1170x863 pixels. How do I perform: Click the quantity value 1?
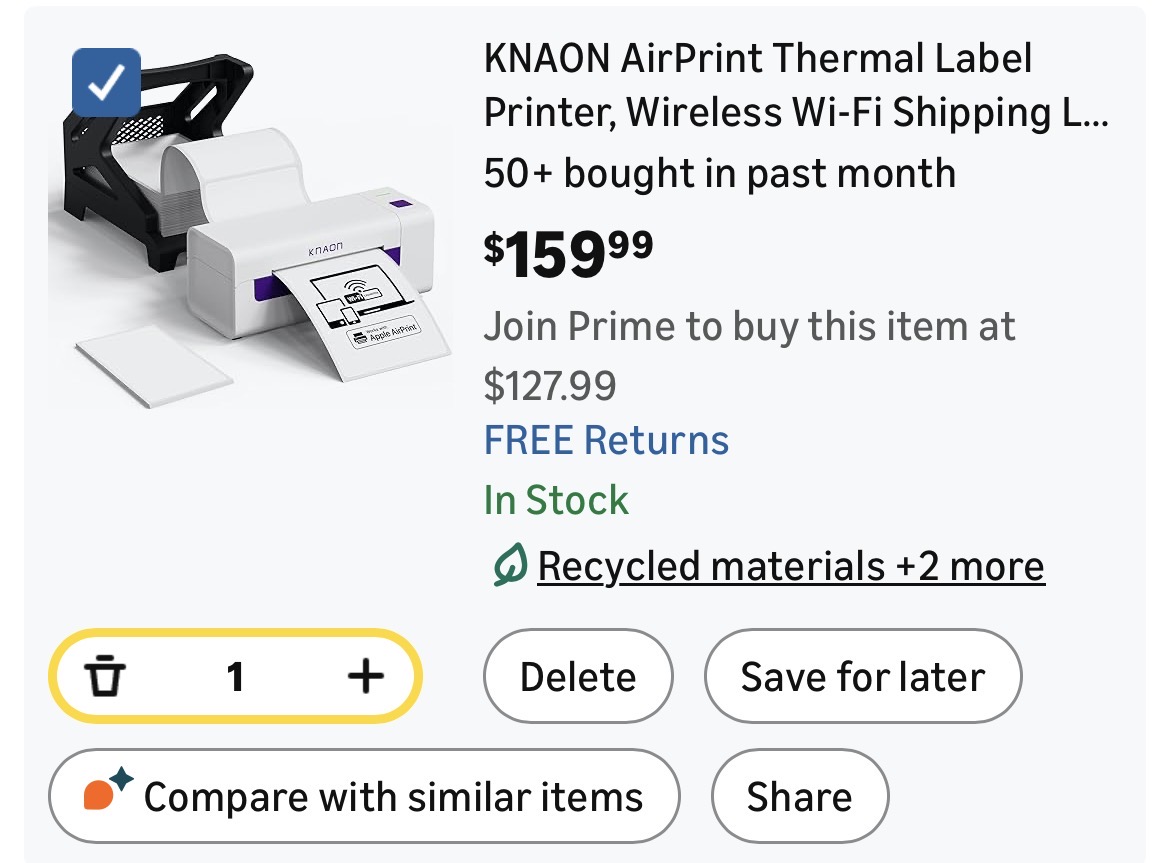click(235, 677)
